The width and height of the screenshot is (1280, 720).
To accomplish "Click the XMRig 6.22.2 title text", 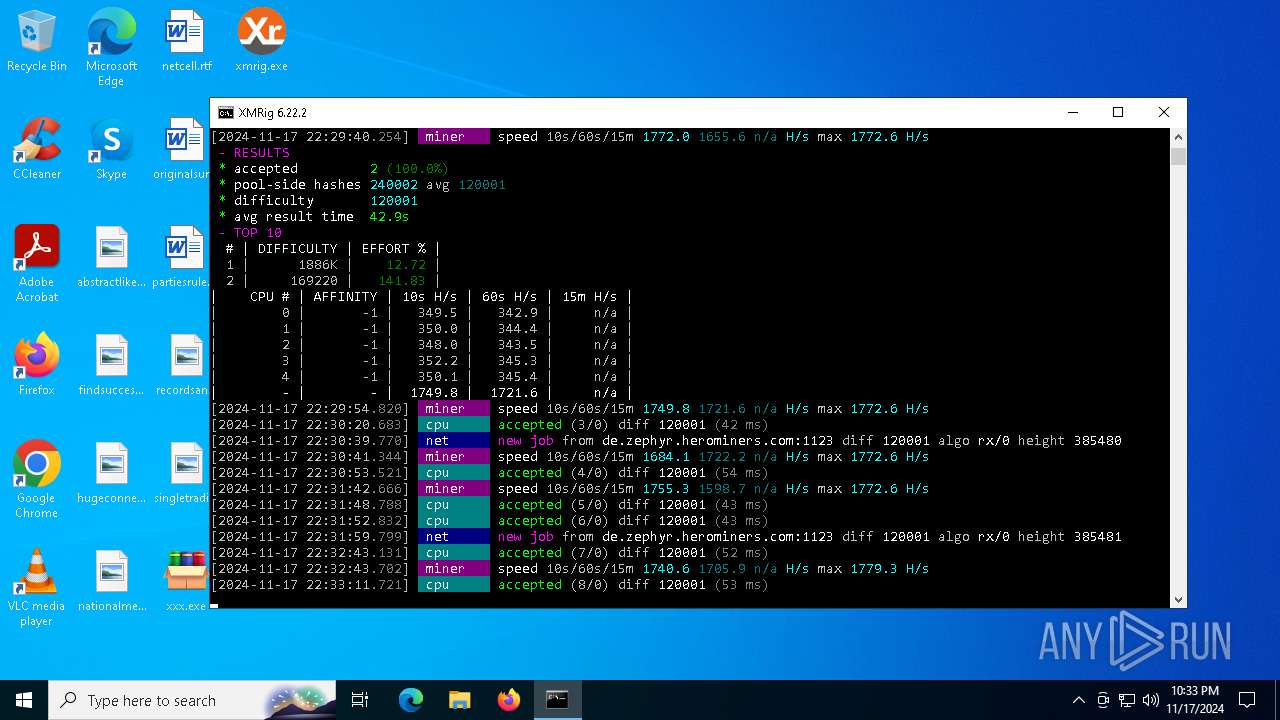I will (273, 113).
